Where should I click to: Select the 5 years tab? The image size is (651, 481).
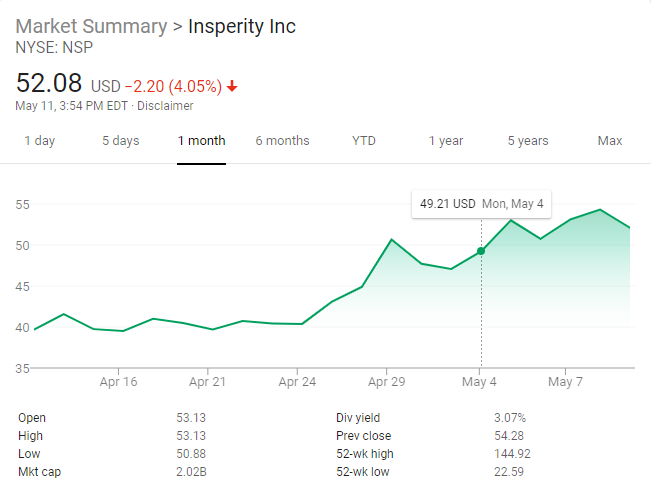[527, 141]
